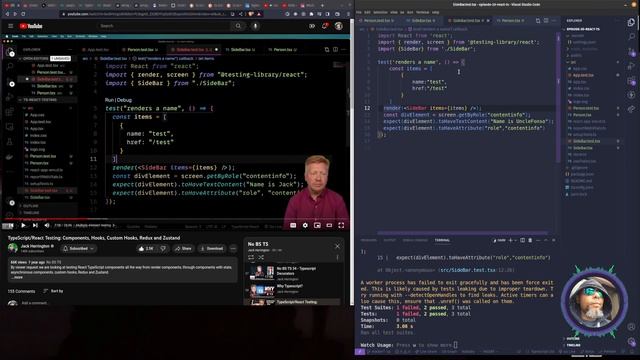This screenshot has width=640, height=360.
Task: Click the Share button
Action: coord(184,248)
